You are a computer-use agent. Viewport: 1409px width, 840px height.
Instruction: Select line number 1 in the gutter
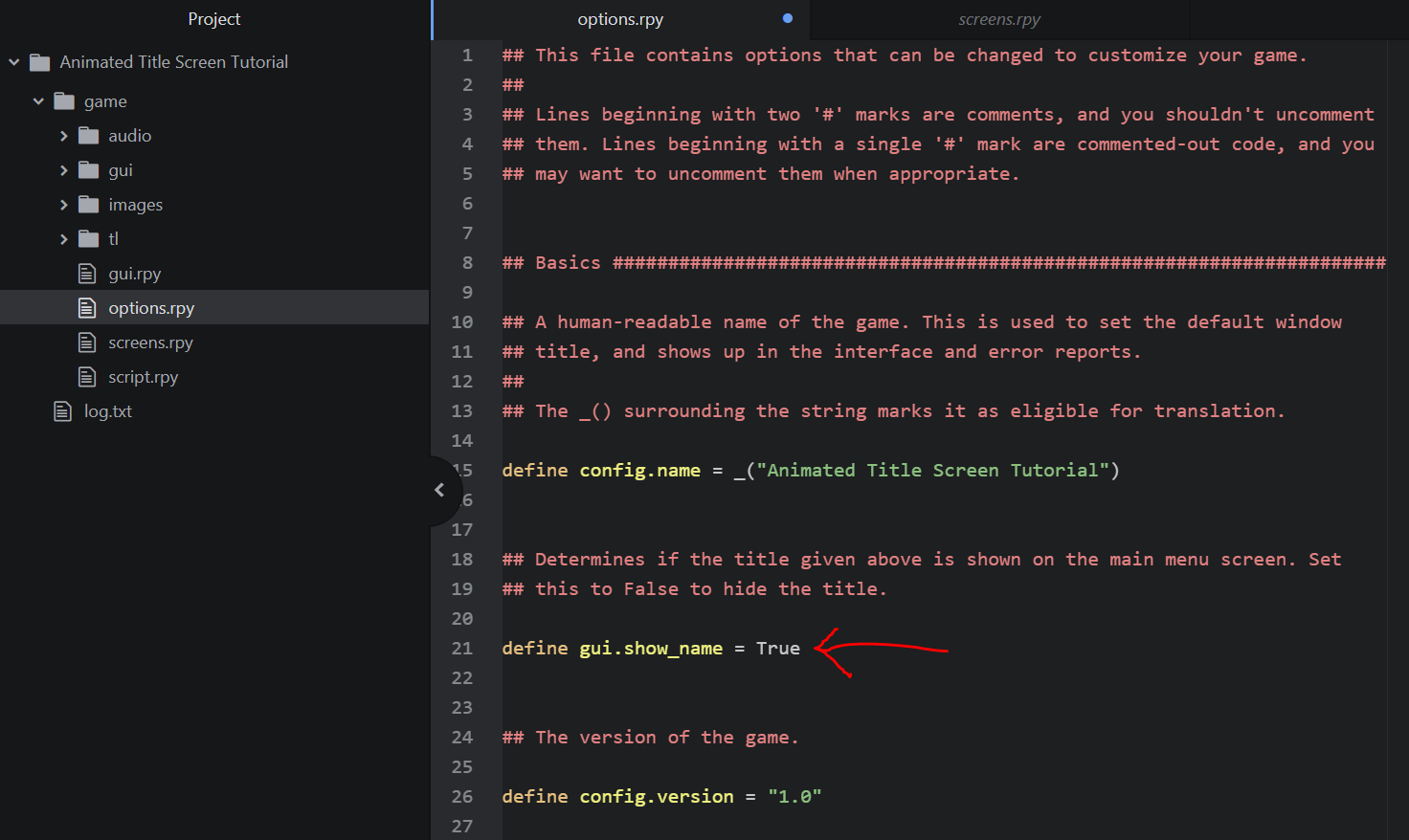[x=467, y=55]
